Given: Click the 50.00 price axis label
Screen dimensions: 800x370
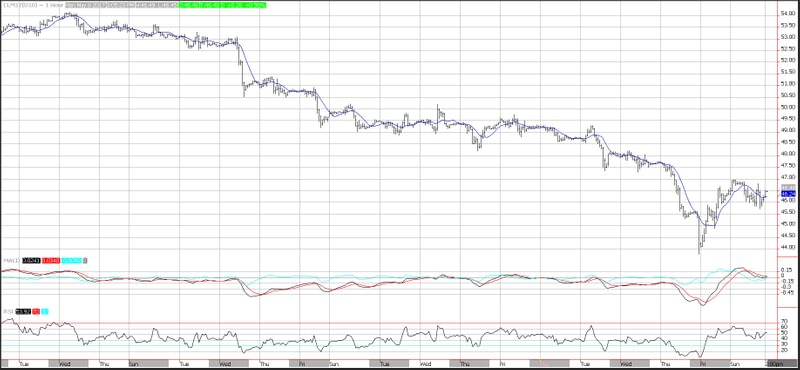Looking at the screenshot, I should pyautogui.click(x=787, y=107).
